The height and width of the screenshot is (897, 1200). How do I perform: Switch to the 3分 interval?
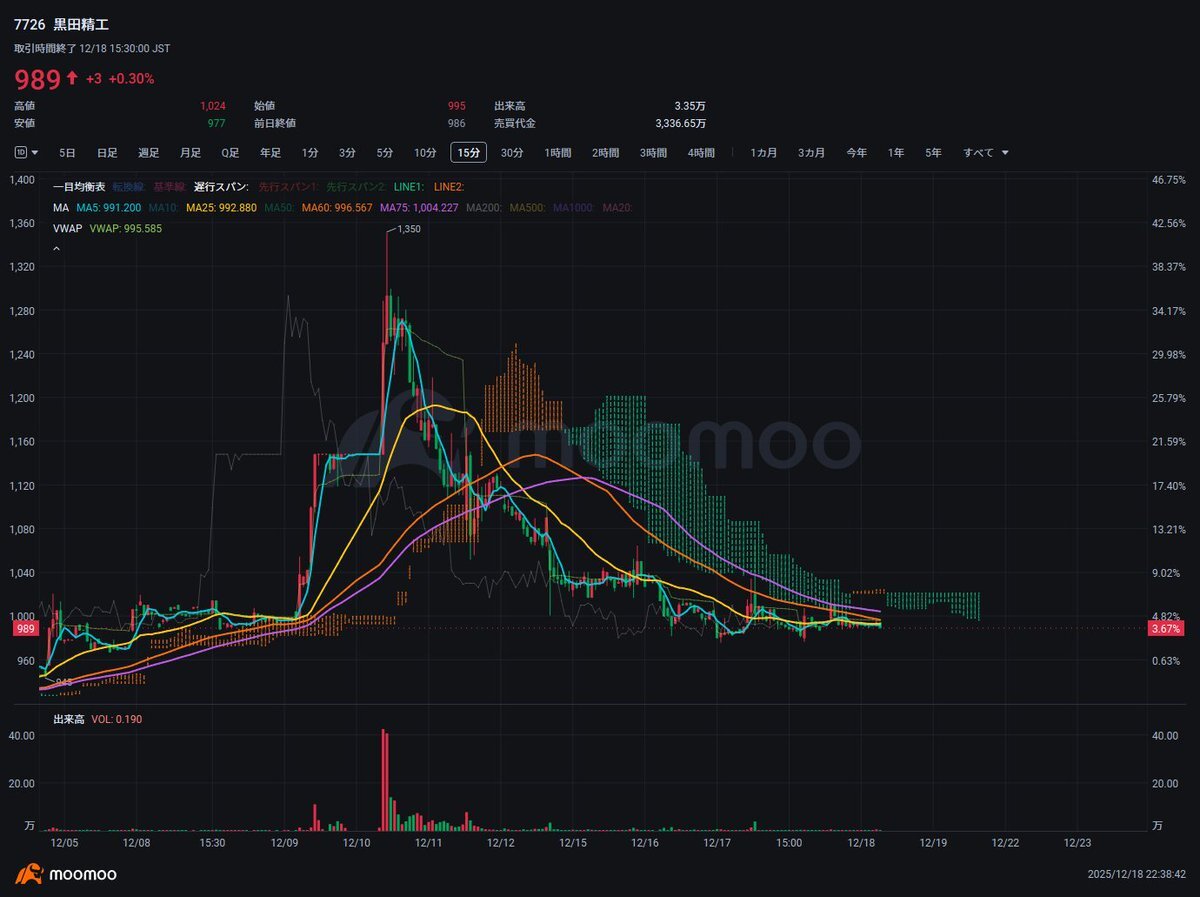tap(347, 153)
